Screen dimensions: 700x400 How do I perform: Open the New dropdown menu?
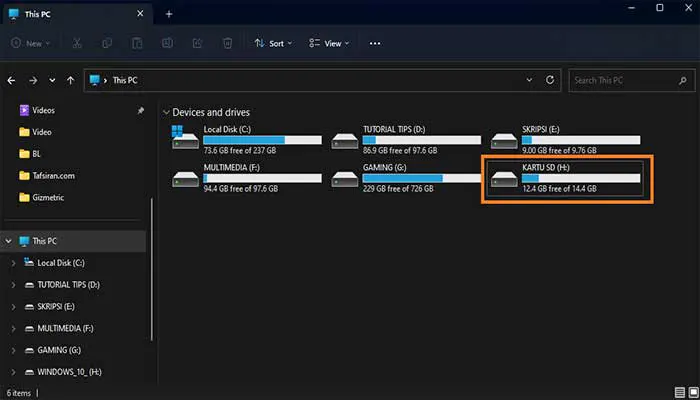pos(30,43)
